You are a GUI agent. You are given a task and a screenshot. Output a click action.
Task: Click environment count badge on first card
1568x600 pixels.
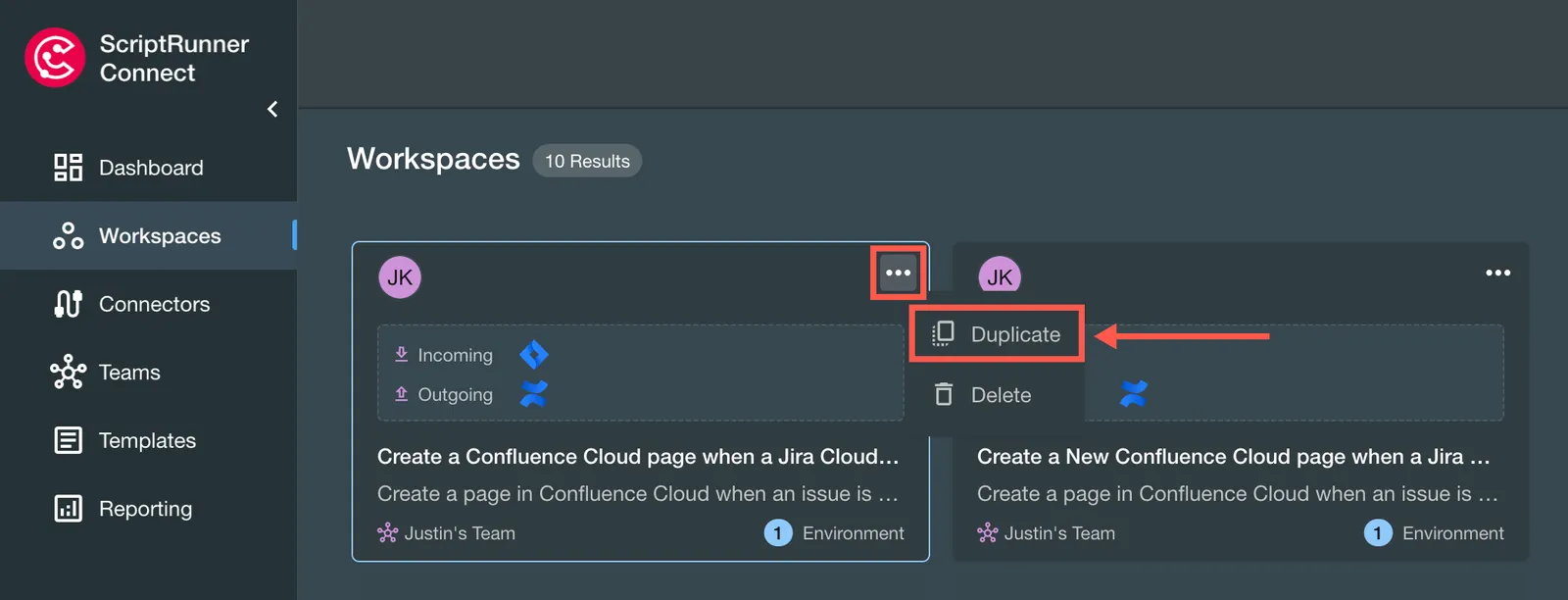coord(778,533)
